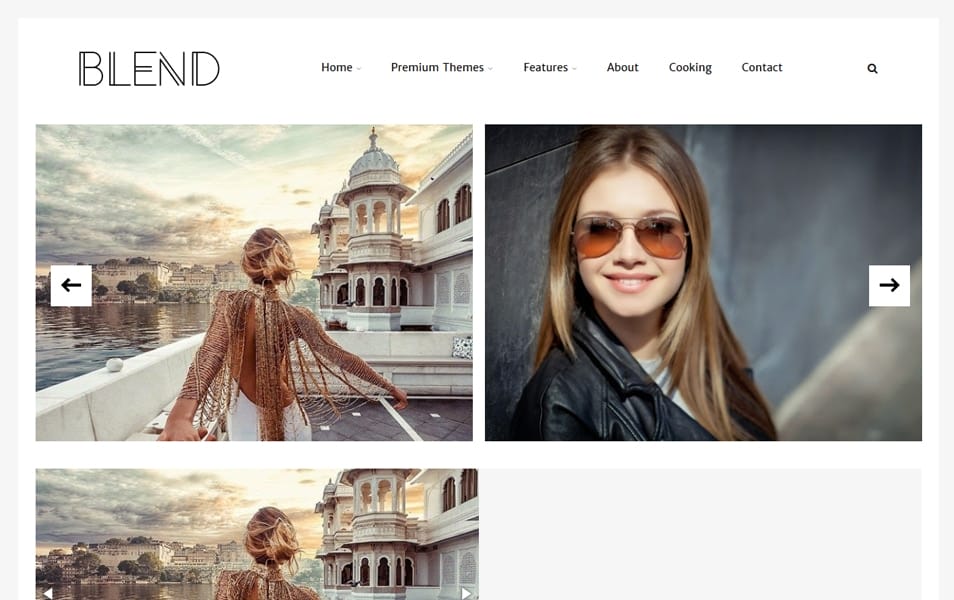Navigate to the Contact page

point(761,67)
